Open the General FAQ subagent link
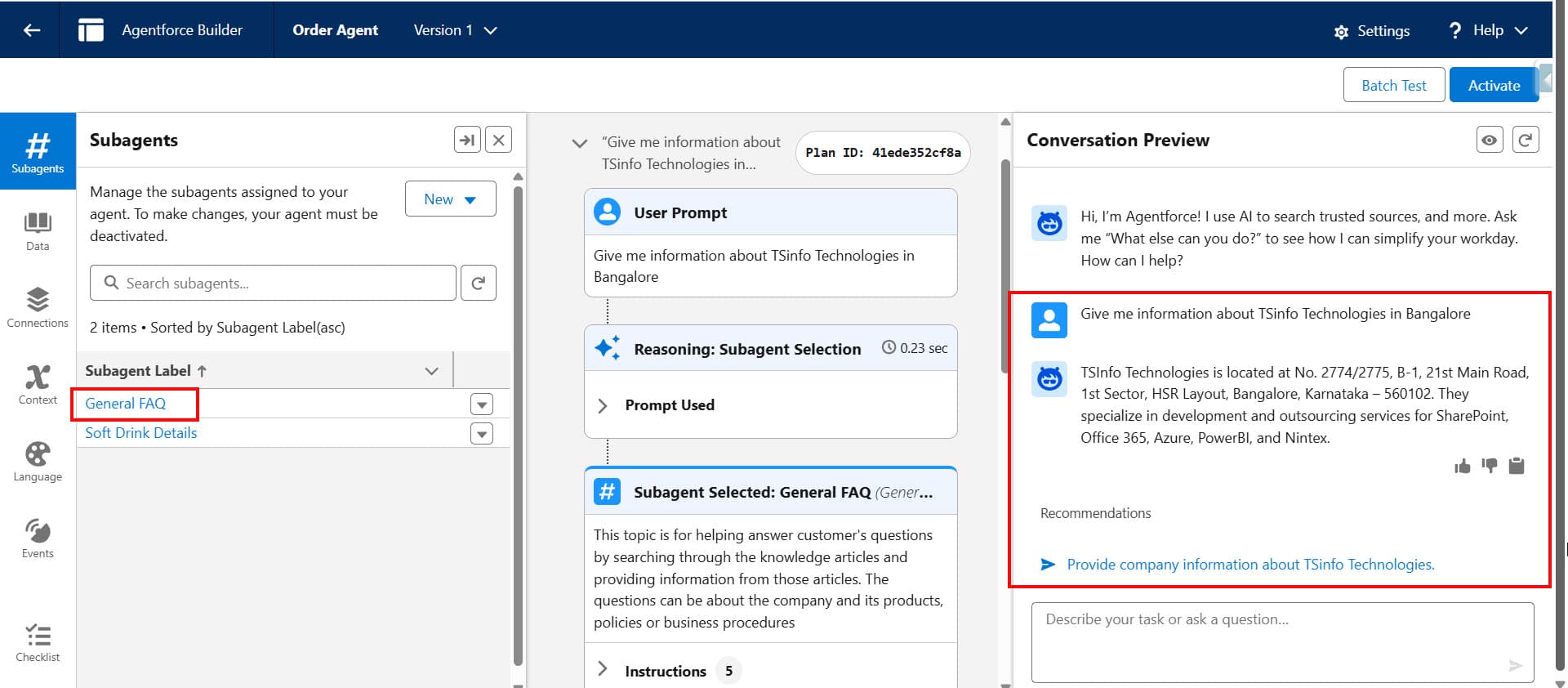This screenshot has height=688, width=1568. coord(125,403)
